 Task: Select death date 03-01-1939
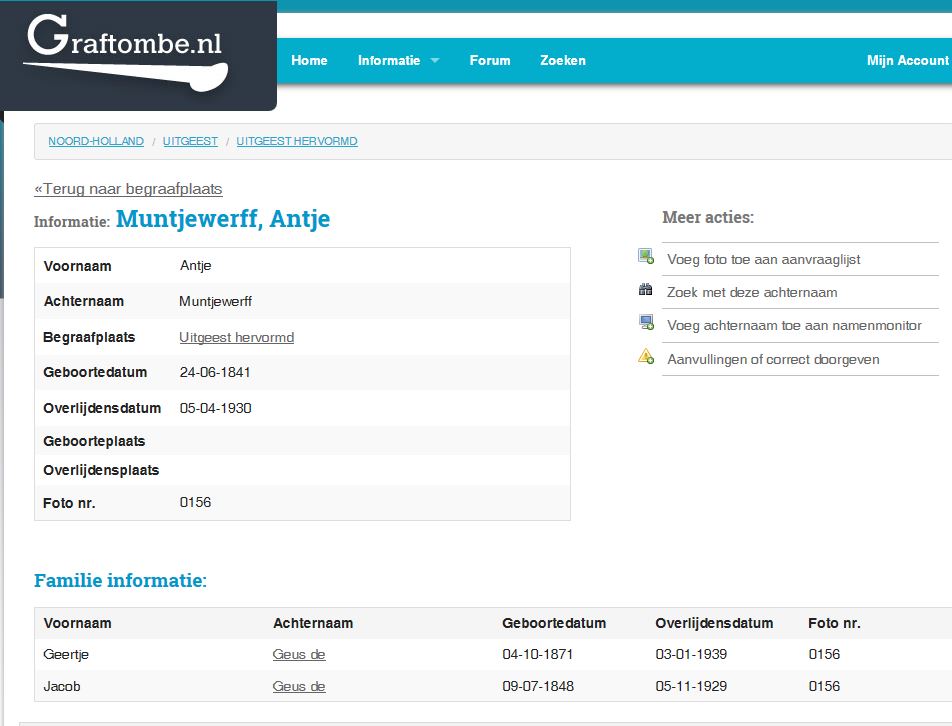coord(691,654)
